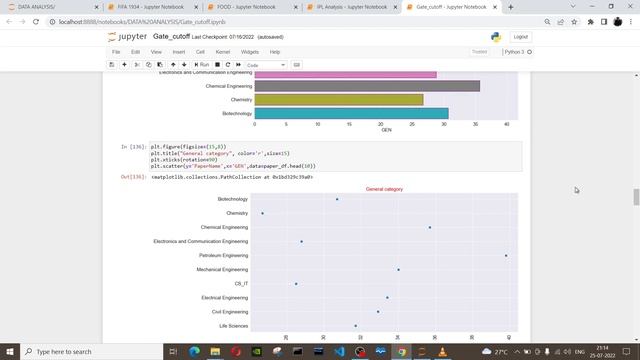Viewport: 640px width, 360px height.
Task: Open the Chrome three-dot menu
Action: pyautogui.click(x=631, y=22)
